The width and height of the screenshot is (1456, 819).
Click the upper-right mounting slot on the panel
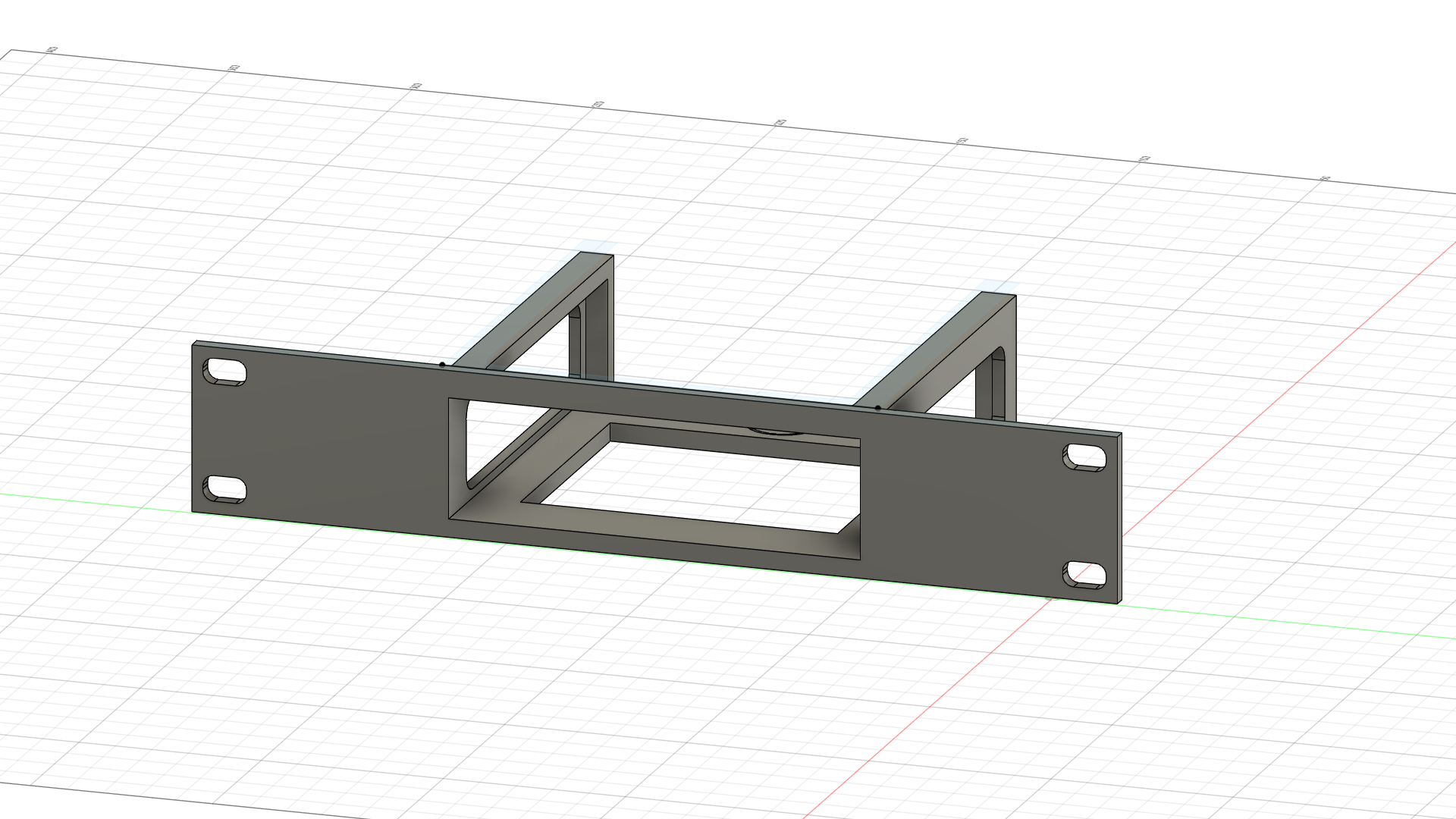coord(1084,457)
